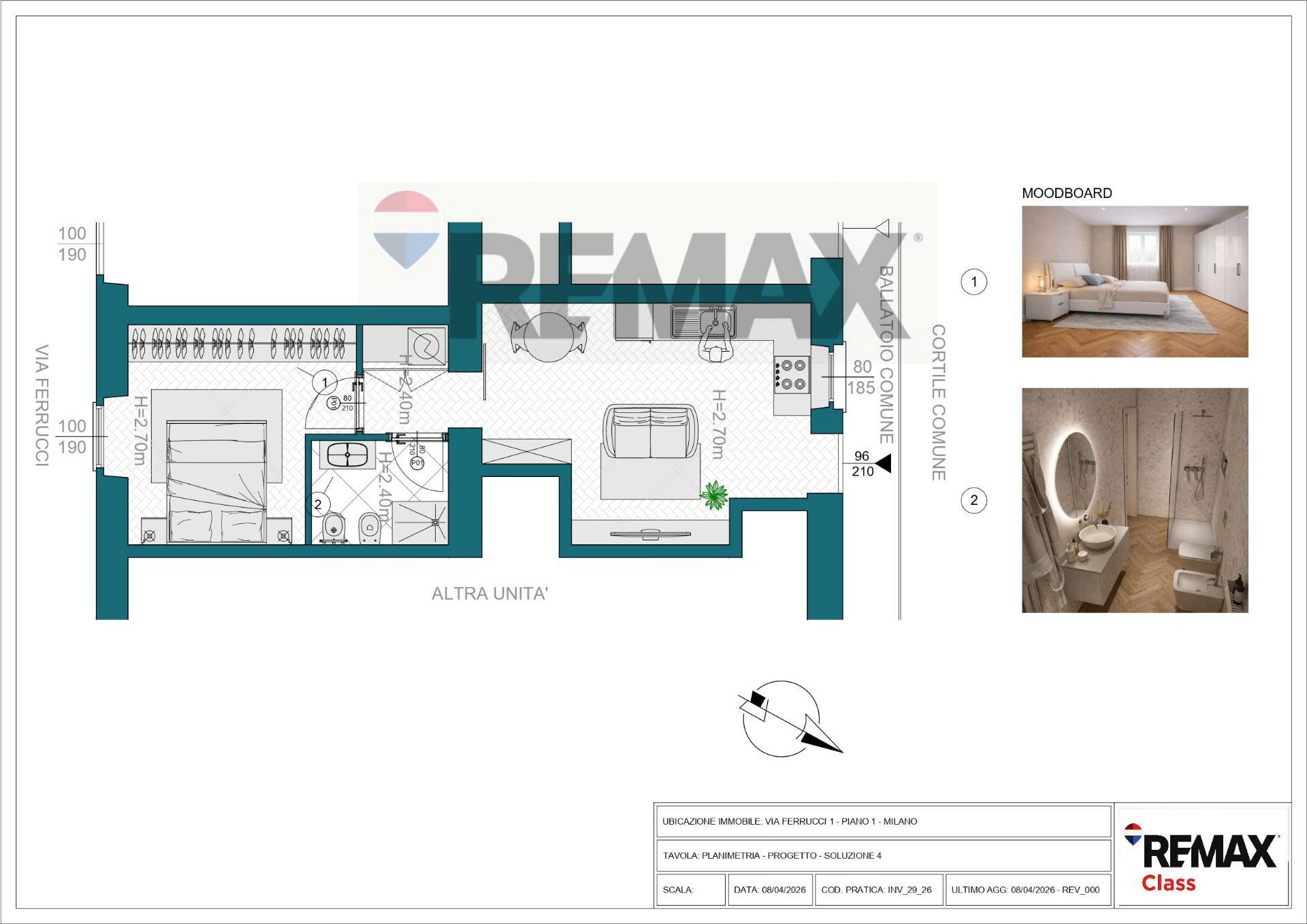
Task: Select the VIA FERRUCCI street label
Action: pos(42,406)
